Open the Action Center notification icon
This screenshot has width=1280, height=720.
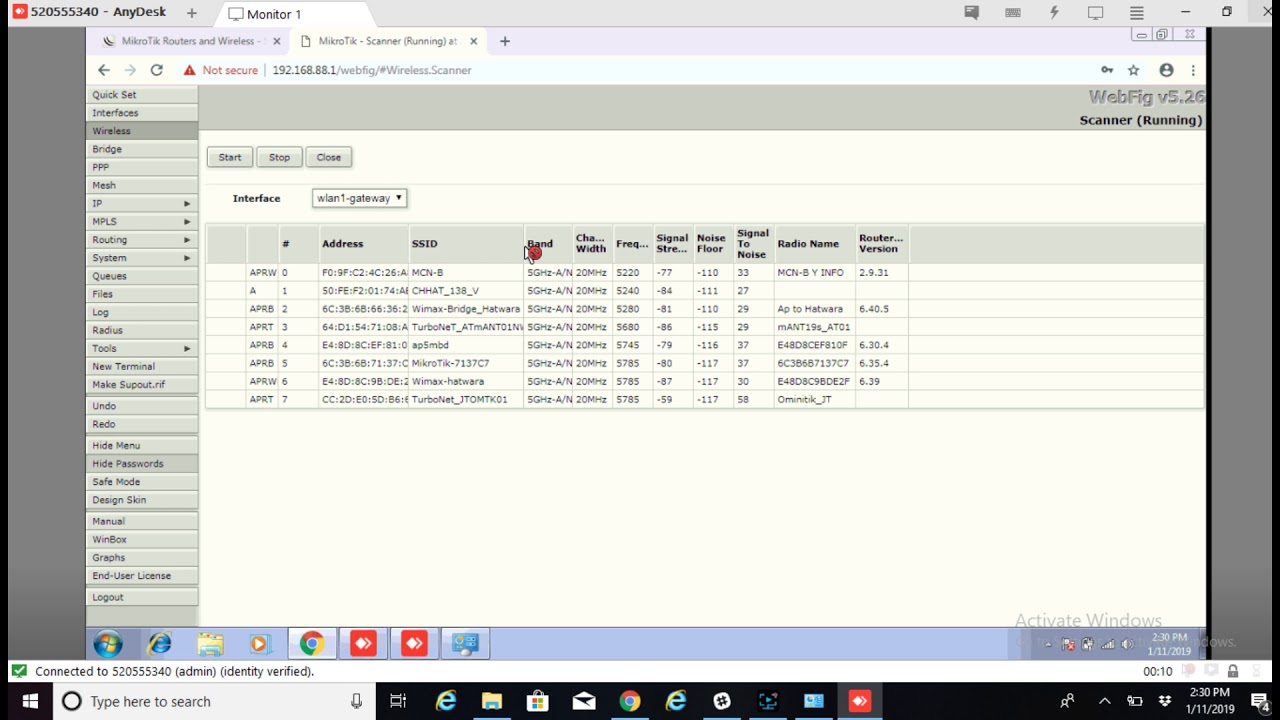pyautogui.click(x=1260, y=701)
